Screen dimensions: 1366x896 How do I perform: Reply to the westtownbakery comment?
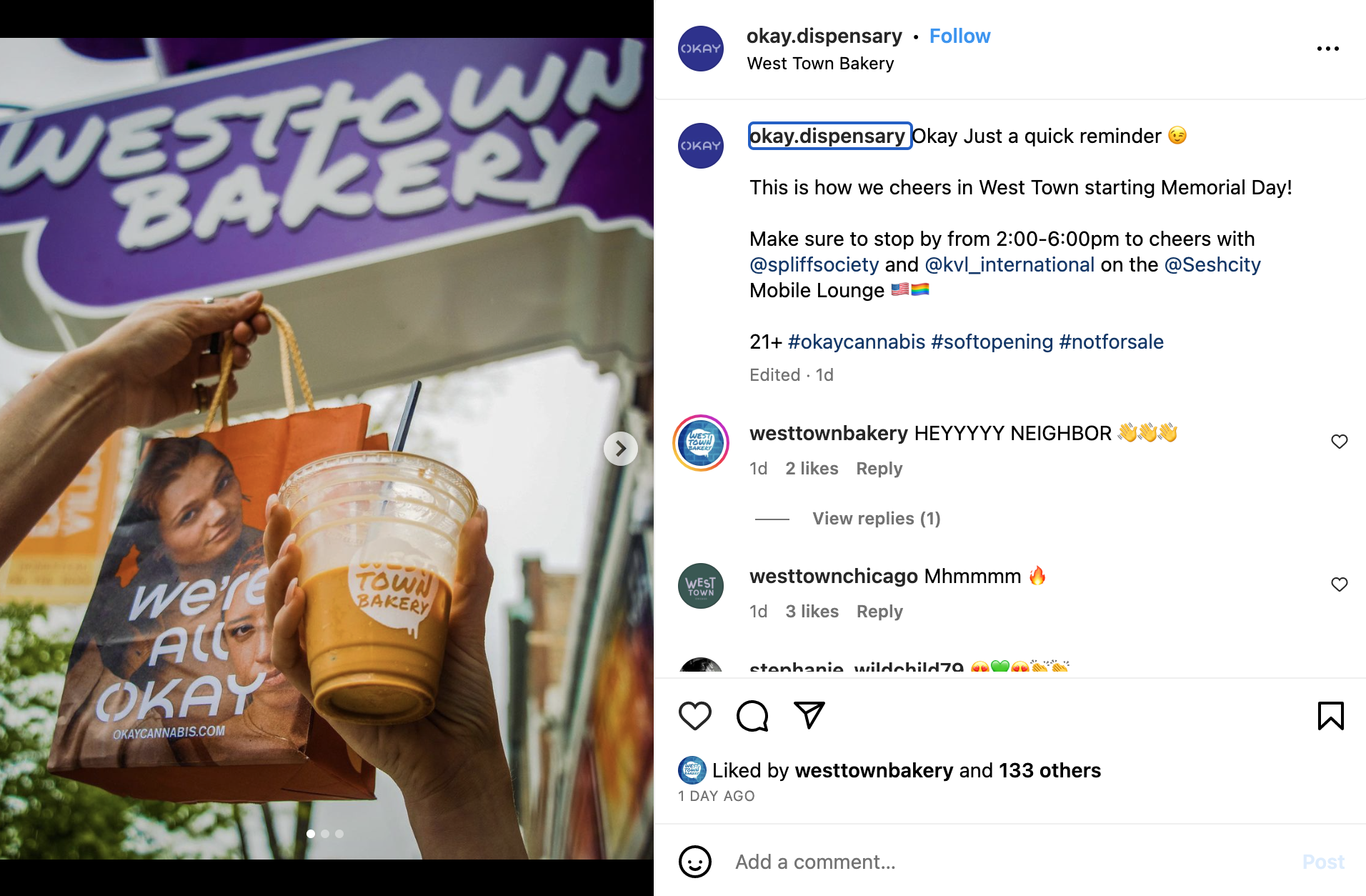click(x=879, y=469)
